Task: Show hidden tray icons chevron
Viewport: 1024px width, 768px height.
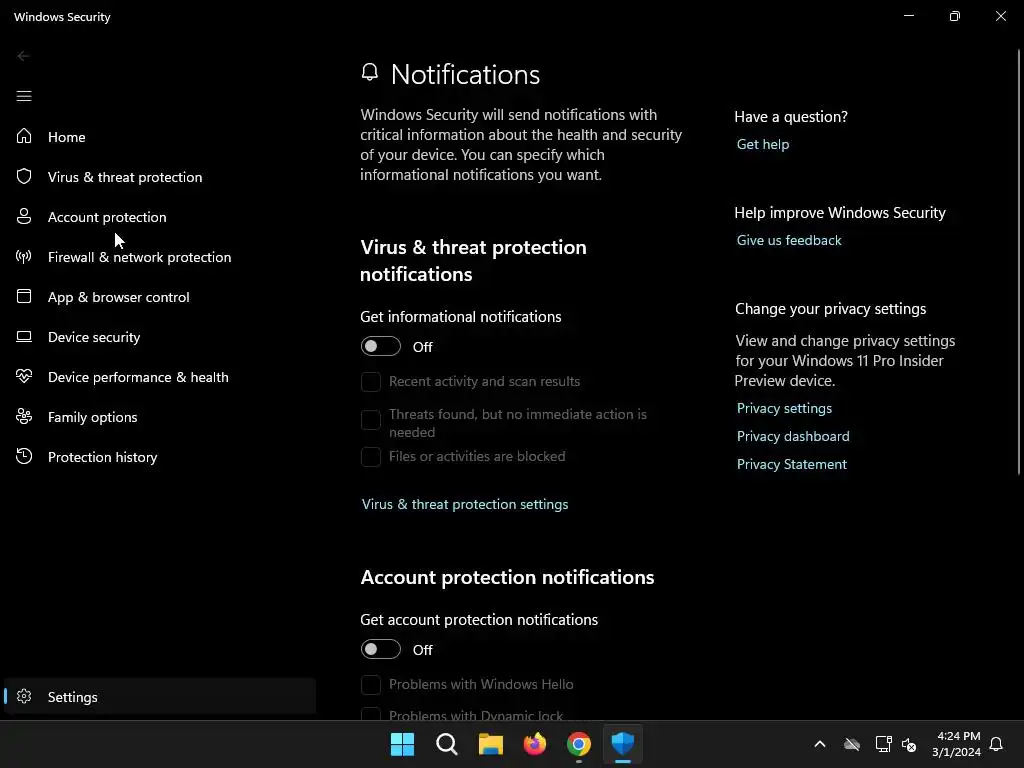Action: pos(820,744)
